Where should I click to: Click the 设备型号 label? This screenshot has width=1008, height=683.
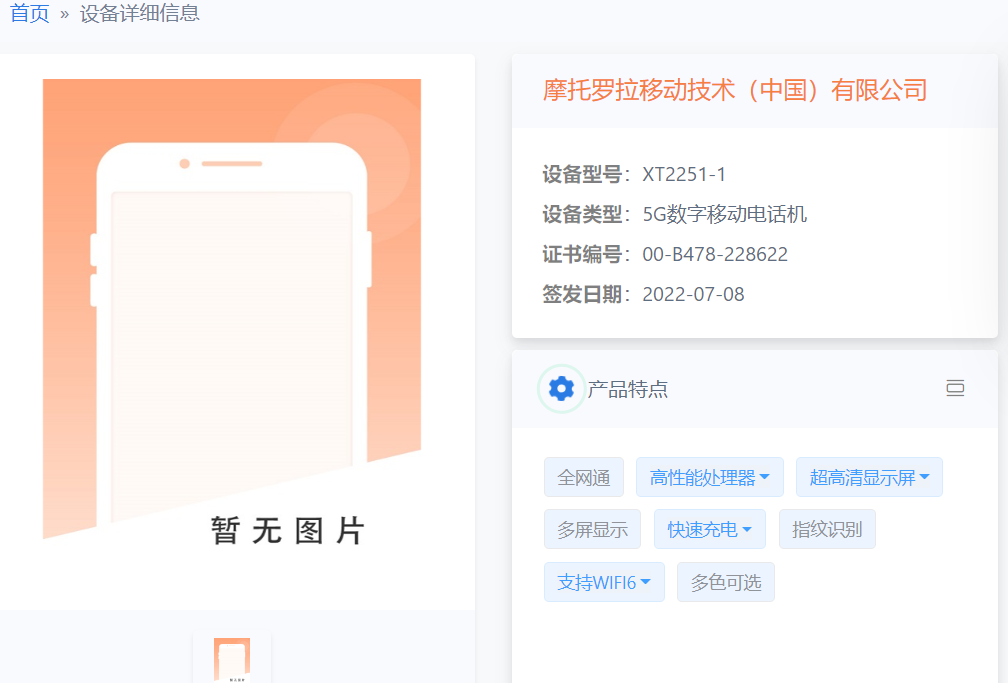click(582, 174)
